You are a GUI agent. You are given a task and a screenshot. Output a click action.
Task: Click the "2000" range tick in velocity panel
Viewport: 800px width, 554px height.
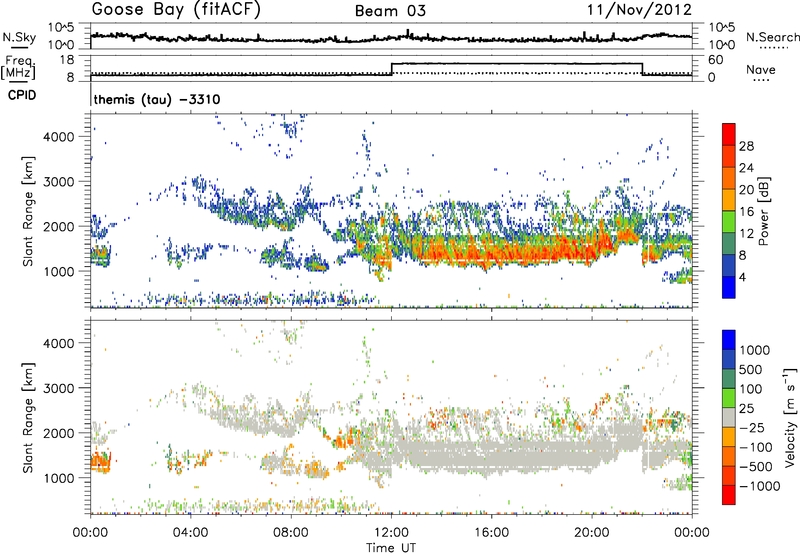click(x=59, y=433)
